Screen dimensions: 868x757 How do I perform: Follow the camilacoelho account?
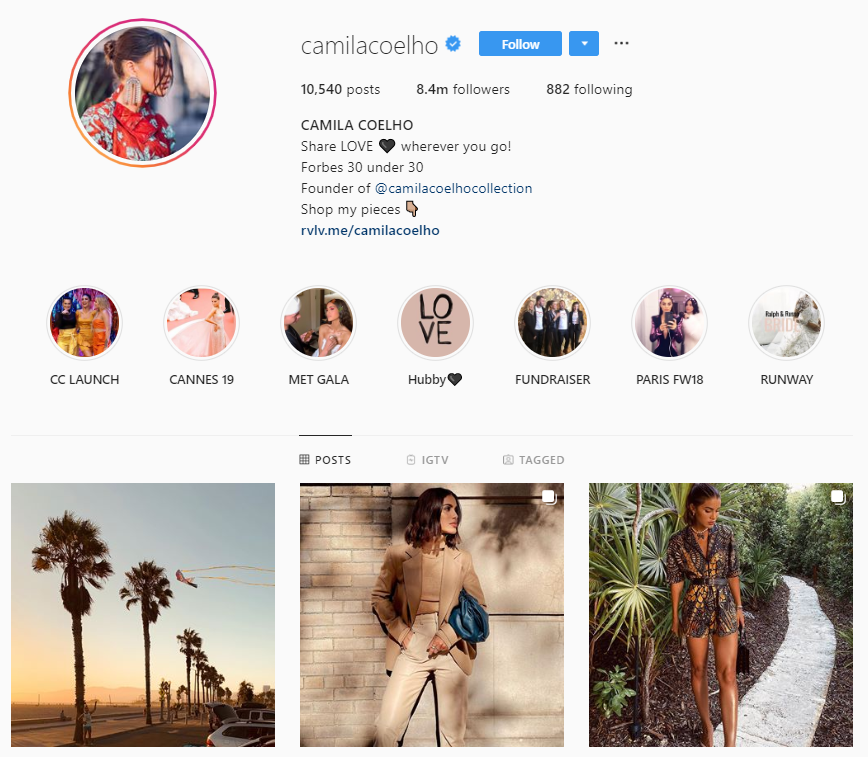520,44
